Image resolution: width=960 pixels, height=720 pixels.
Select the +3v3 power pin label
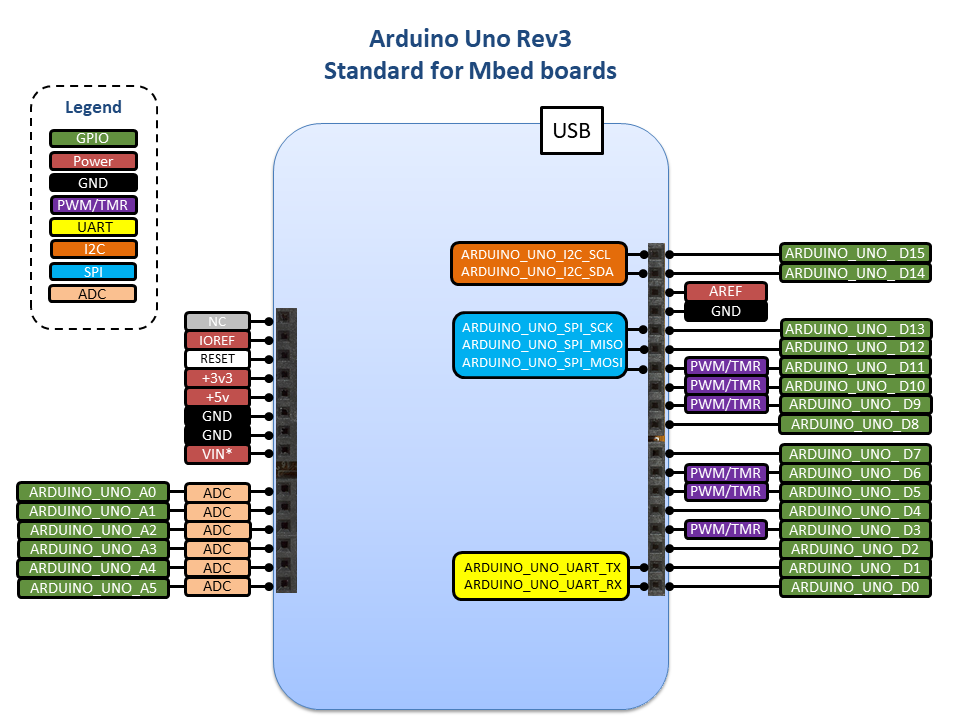217,378
